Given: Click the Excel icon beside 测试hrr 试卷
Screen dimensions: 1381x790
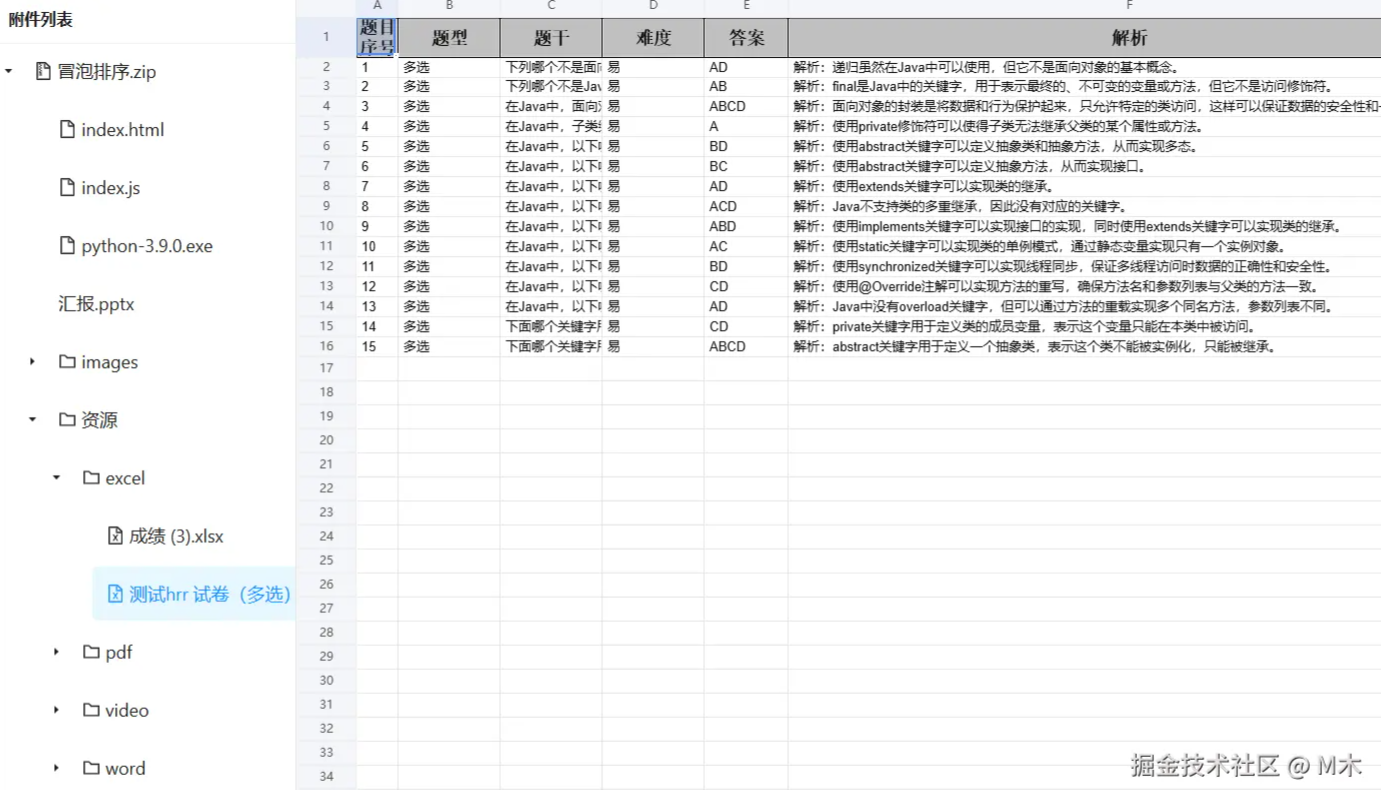Looking at the screenshot, I should pyautogui.click(x=115, y=594).
